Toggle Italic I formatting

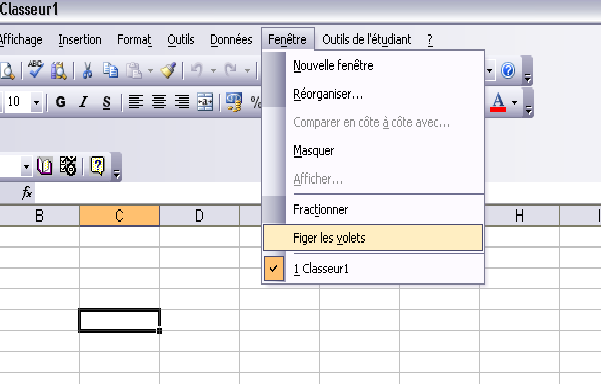tap(83, 102)
